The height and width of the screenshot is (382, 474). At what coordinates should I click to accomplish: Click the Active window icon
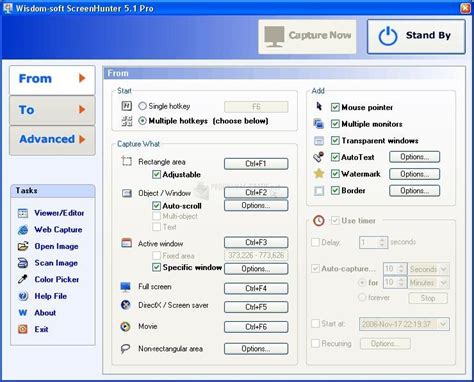(x=127, y=243)
